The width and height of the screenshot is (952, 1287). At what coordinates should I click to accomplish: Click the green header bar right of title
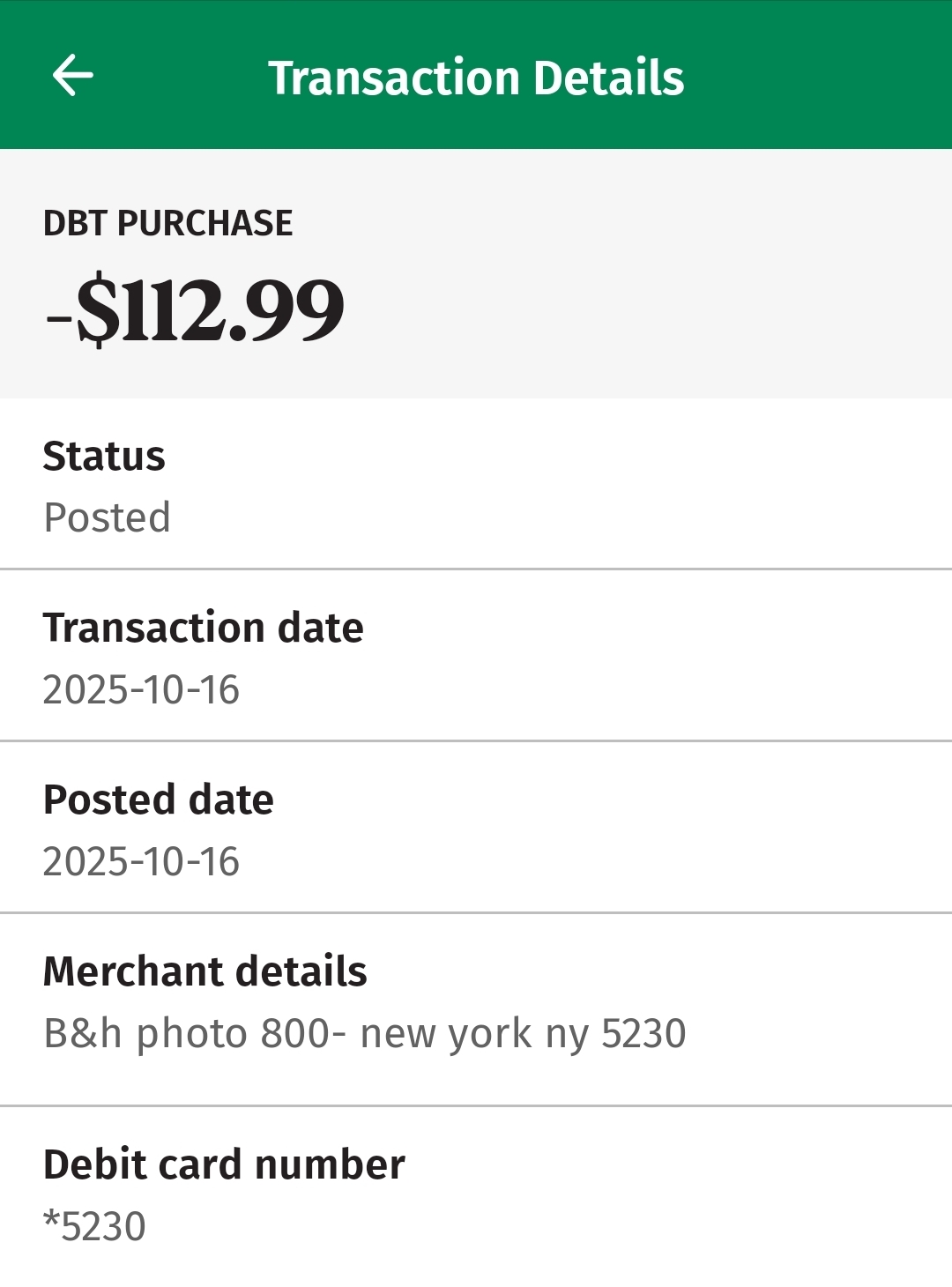coord(820,76)
